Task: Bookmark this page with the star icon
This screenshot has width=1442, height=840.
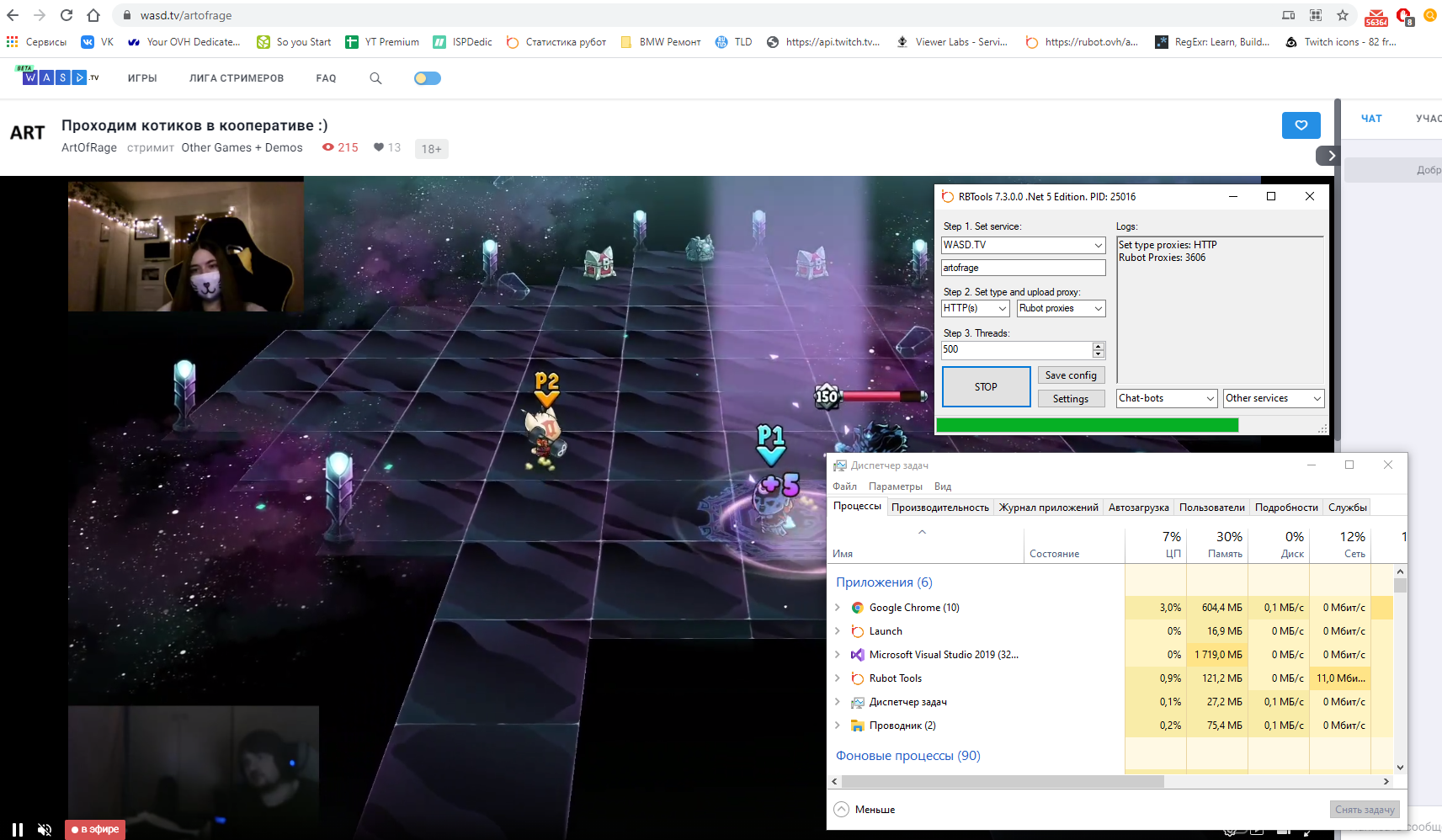Action: coord(1343,15)
